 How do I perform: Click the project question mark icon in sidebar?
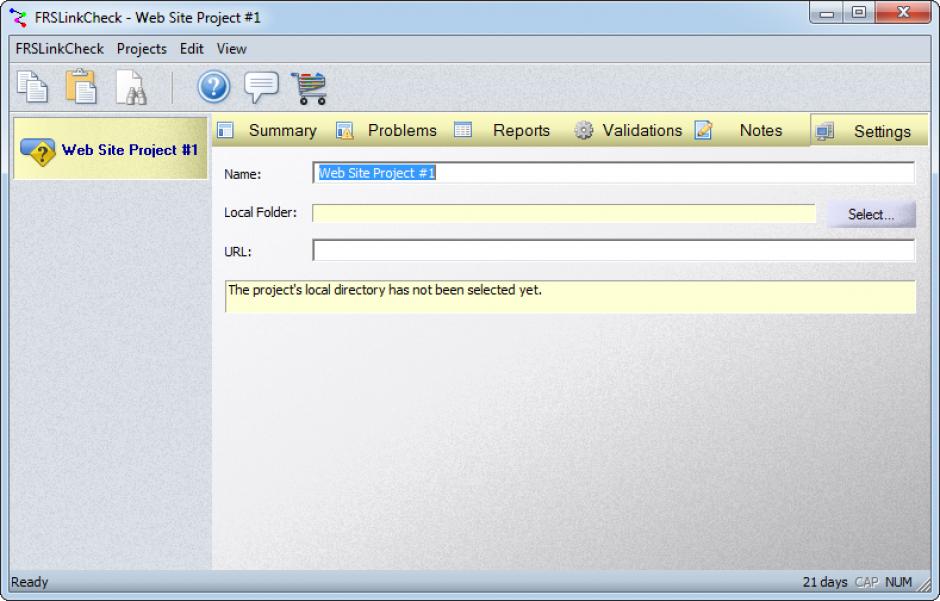click(x=38, y=150)
